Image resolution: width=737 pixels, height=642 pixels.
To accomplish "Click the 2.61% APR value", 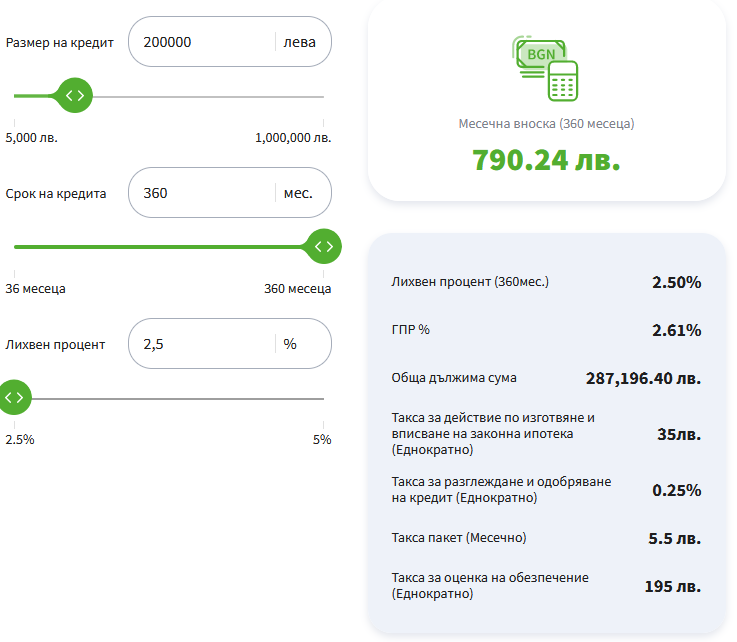I will tap(676, 330).
